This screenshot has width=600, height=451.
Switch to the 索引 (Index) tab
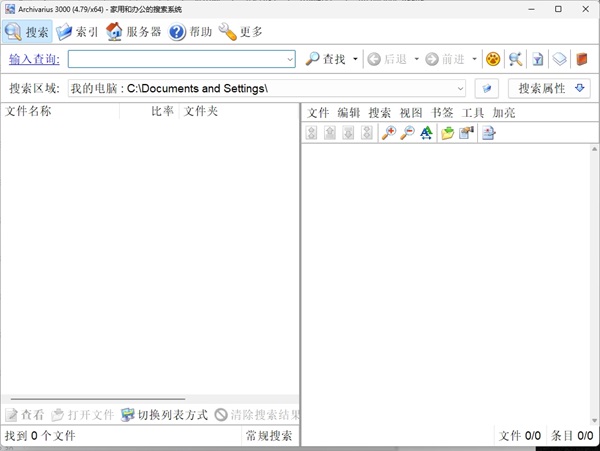coord(78,32)
